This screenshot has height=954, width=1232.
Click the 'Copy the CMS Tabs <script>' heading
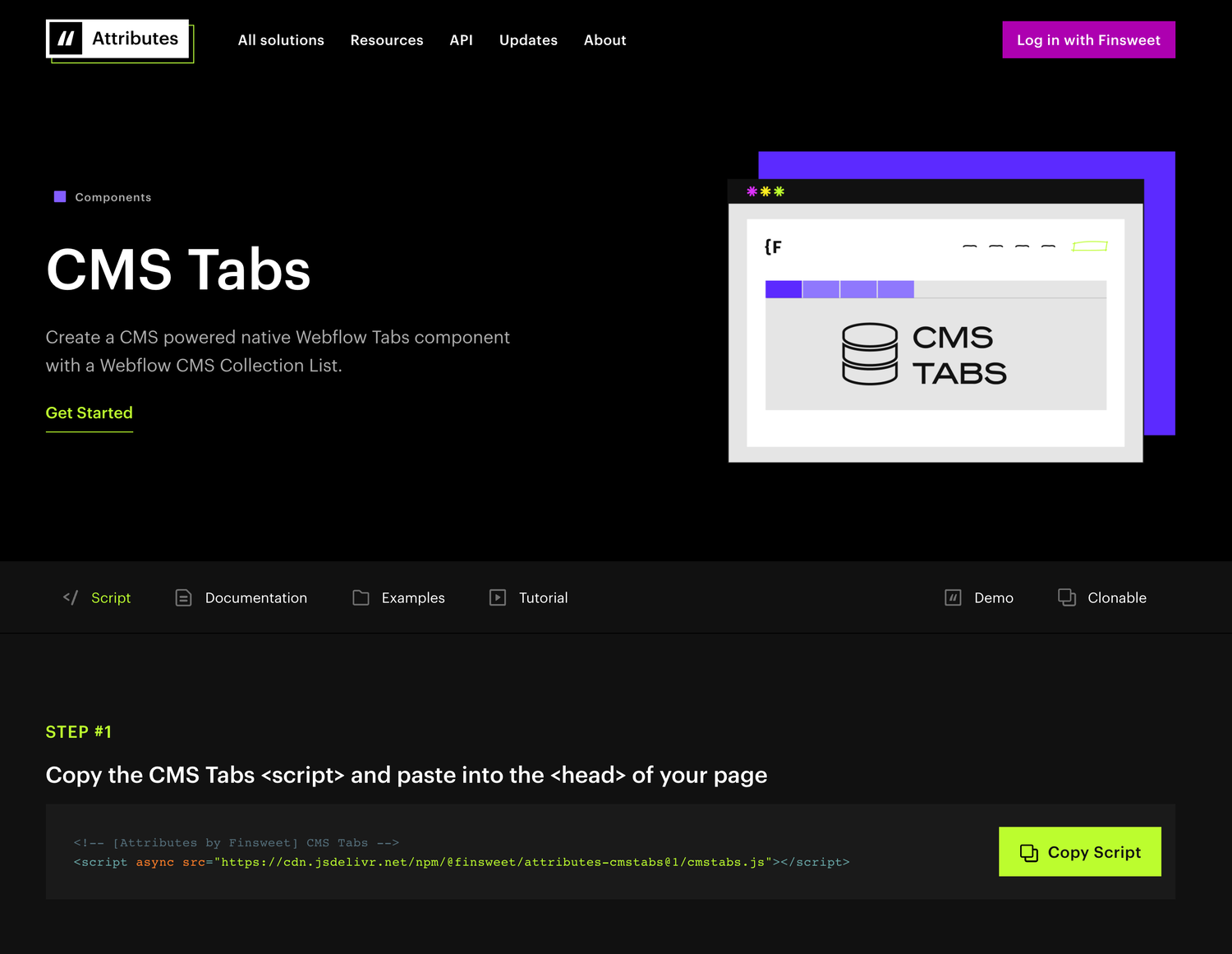click(407, 775)
